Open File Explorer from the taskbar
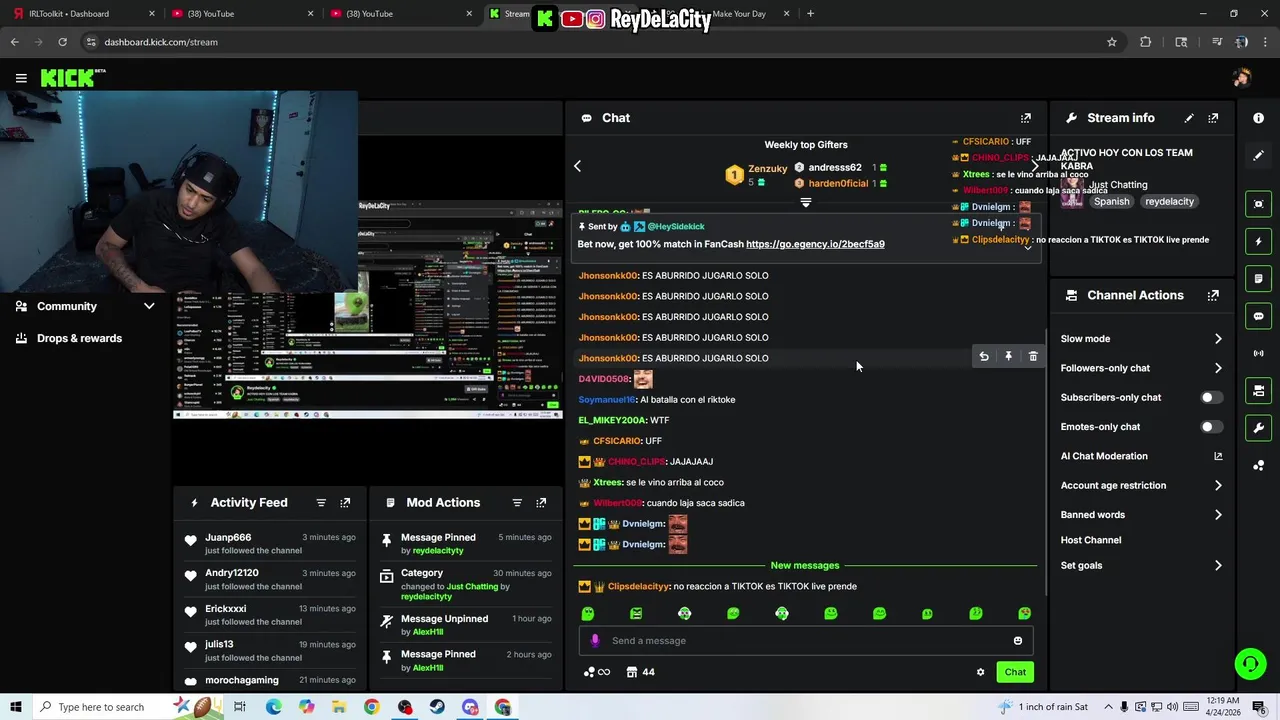 [339, 707]
